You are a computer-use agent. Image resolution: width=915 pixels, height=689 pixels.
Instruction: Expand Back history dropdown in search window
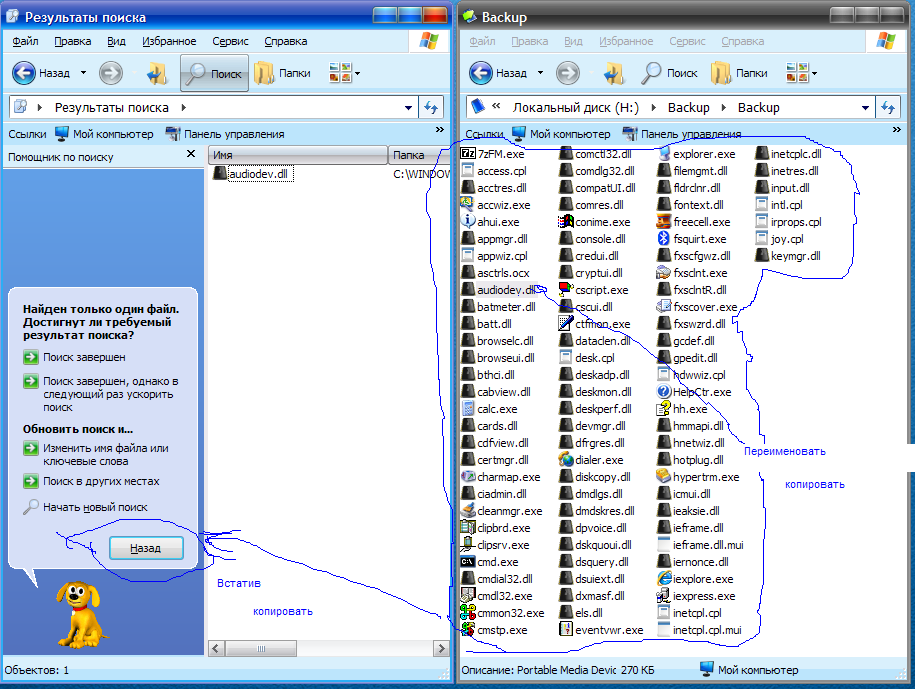click(83, 73)
